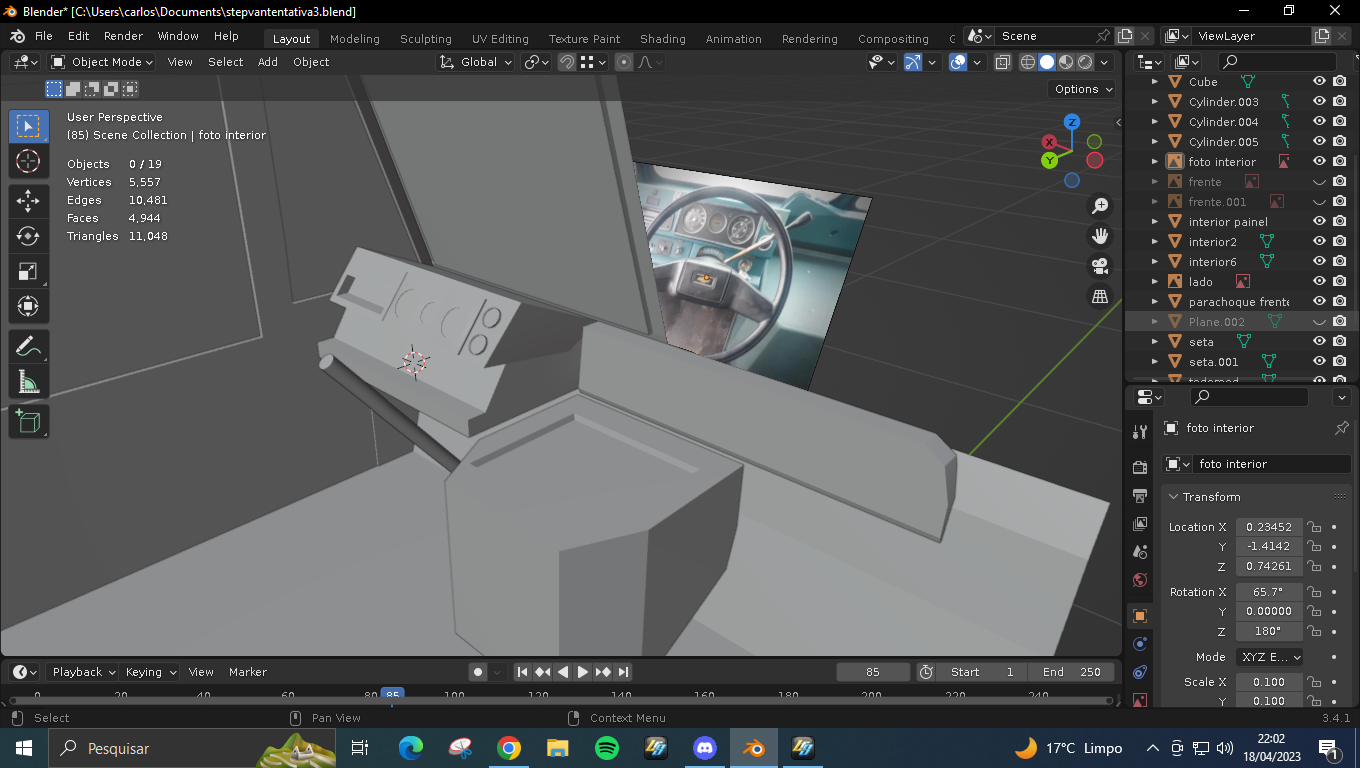Open the Object Mode dropdown
The height and width of the screenshot is (768, 1360).
[x=102, y=62]
